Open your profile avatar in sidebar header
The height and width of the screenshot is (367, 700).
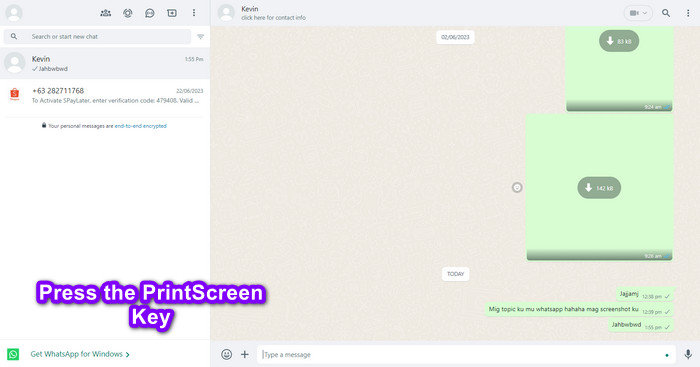14,13
